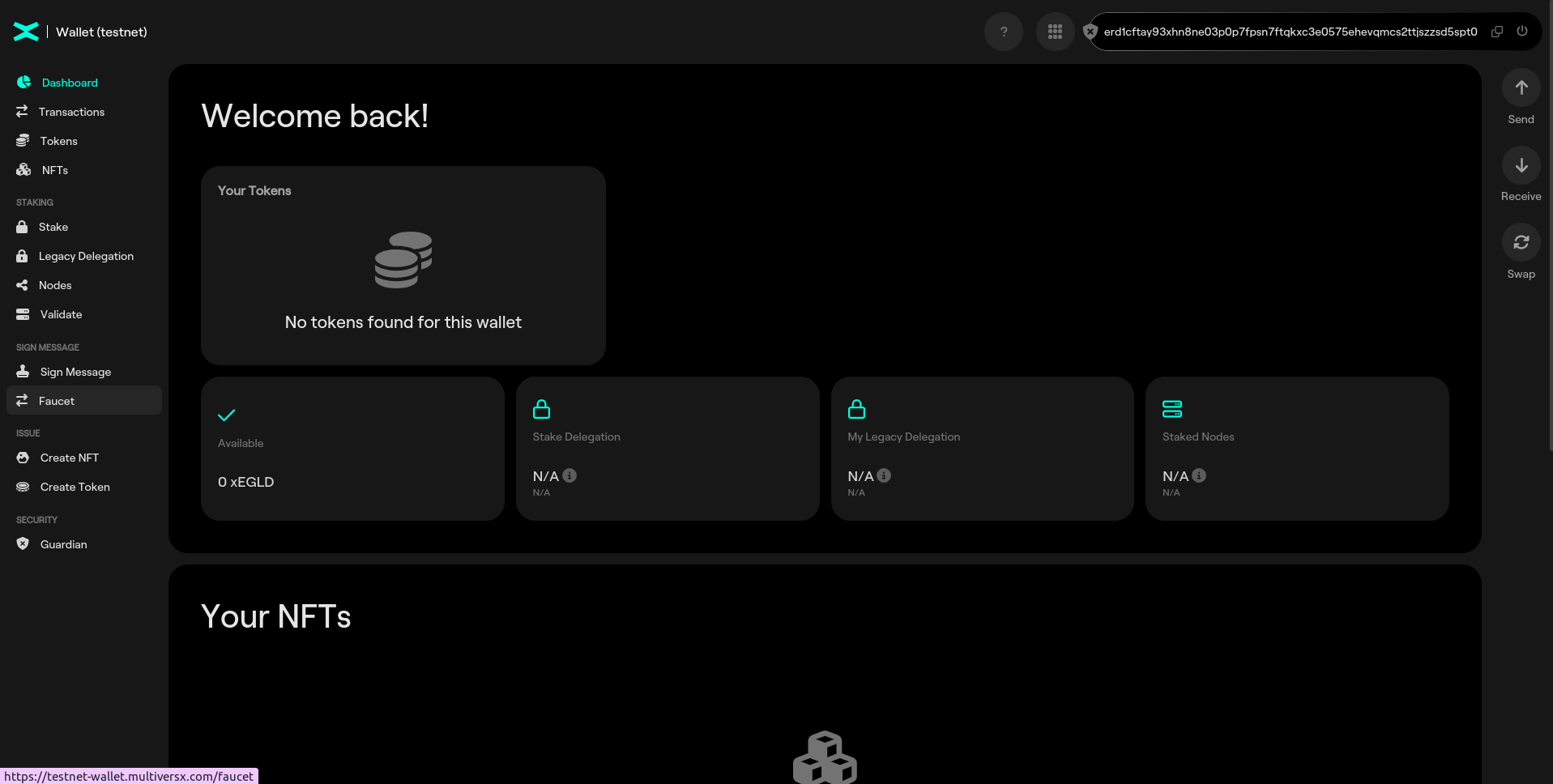This screenshot has height=784, width=1553.
Task: Click Staked Nodes info icon
Action: 1199,475
